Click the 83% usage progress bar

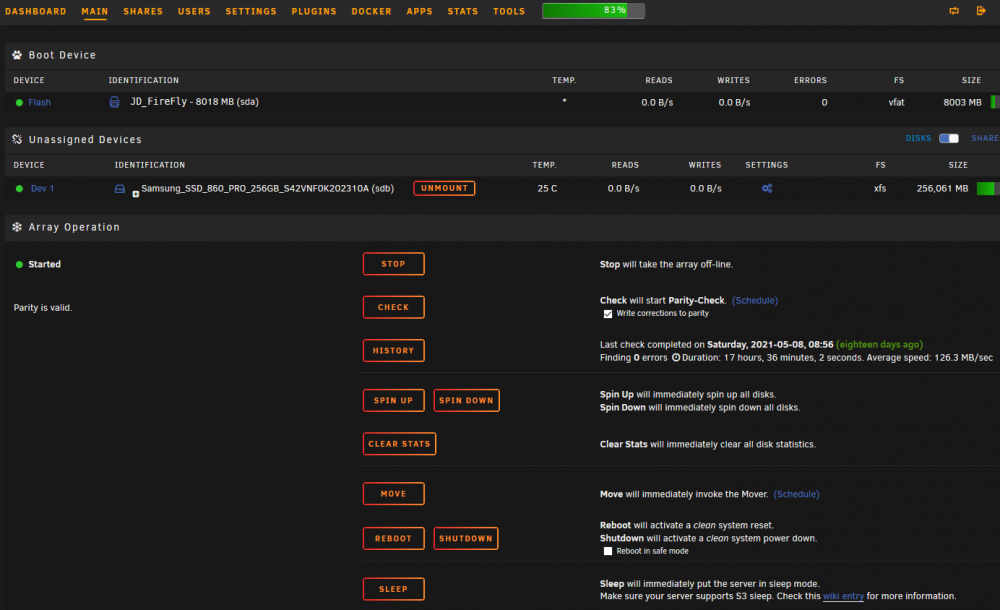[x=593, y=11]
